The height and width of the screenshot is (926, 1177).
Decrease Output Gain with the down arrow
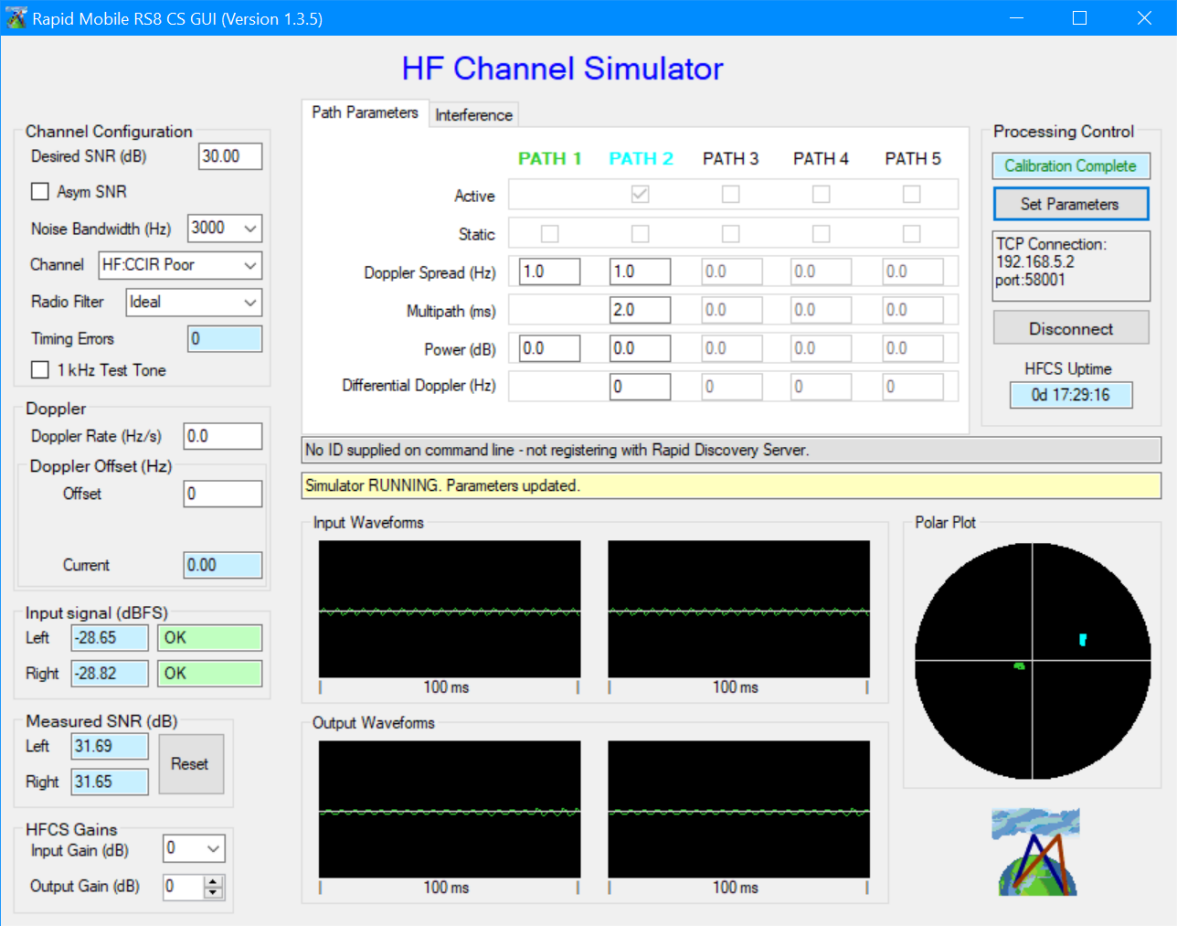214,892
